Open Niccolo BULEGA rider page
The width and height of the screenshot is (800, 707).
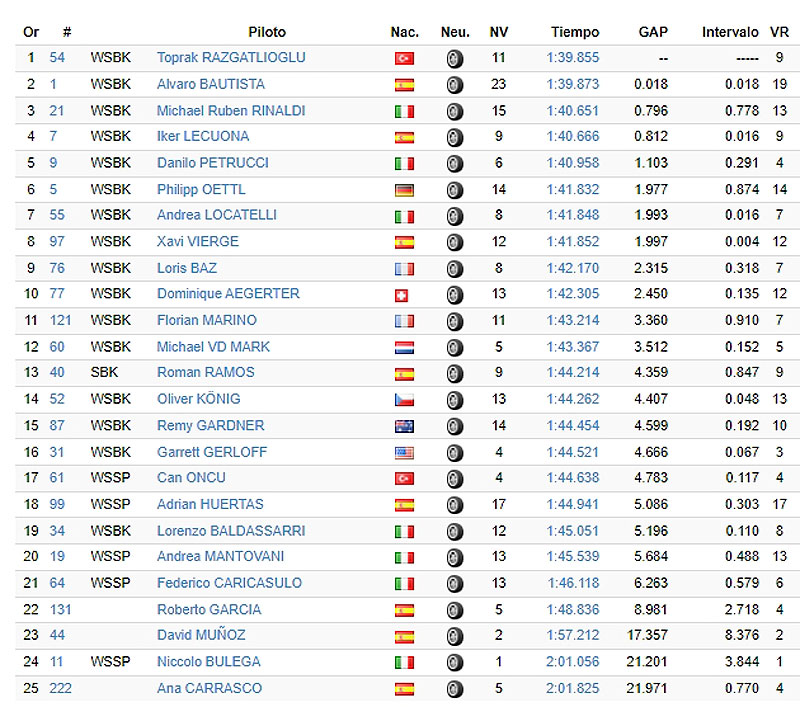[x=208, y=661]
